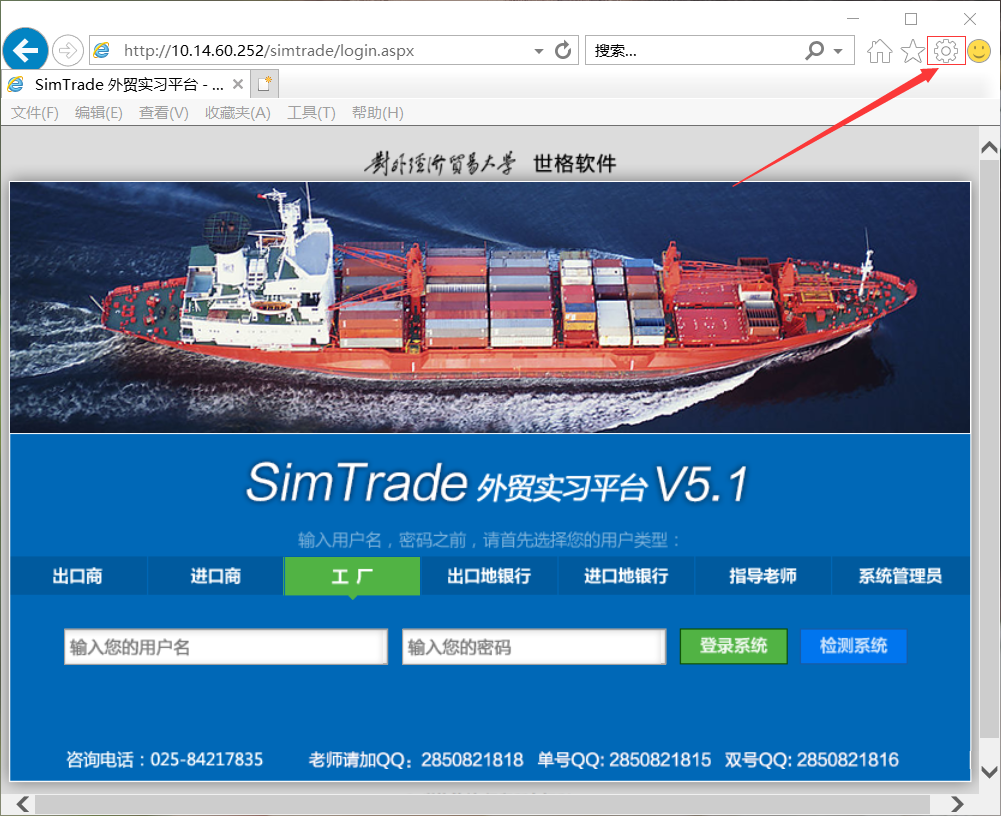Click the horizontal scrollbar left arrow
Screen dimensions: 1001x816
(x=22, y=804)
